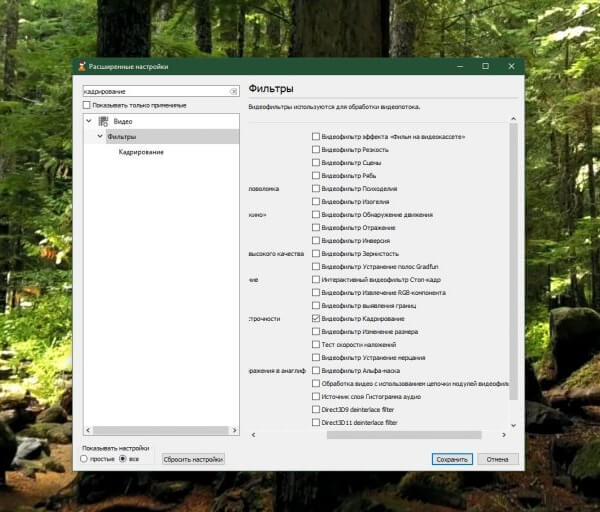Select the простые settings radio button

click(86, 459)
